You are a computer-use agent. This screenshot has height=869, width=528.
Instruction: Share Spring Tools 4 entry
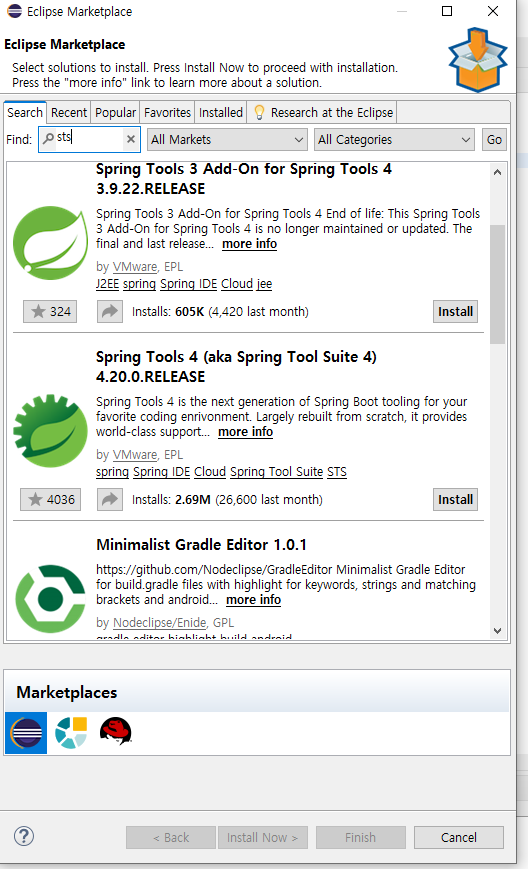pyautogui.click(x=110, y=499)
